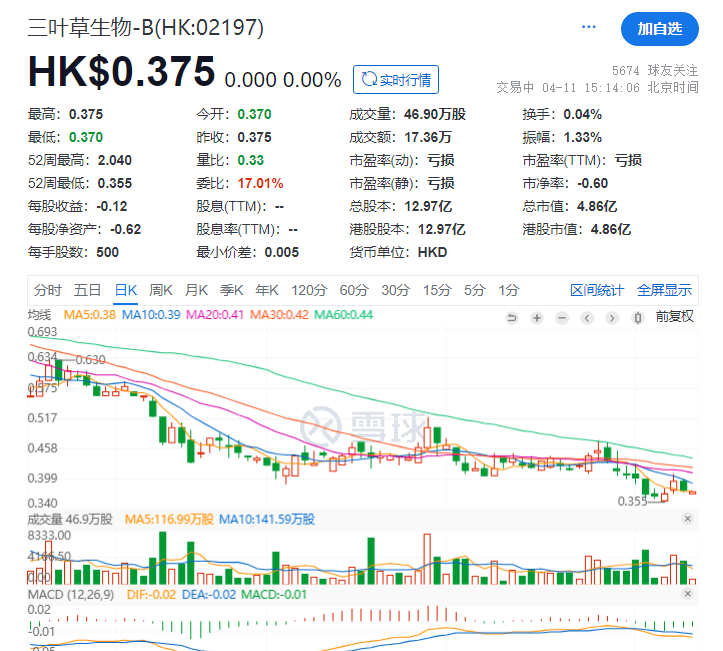This screenshot has height=651, width=723.
Task: Click the 总市值 value 4.86亿
Action: point(597,207)
